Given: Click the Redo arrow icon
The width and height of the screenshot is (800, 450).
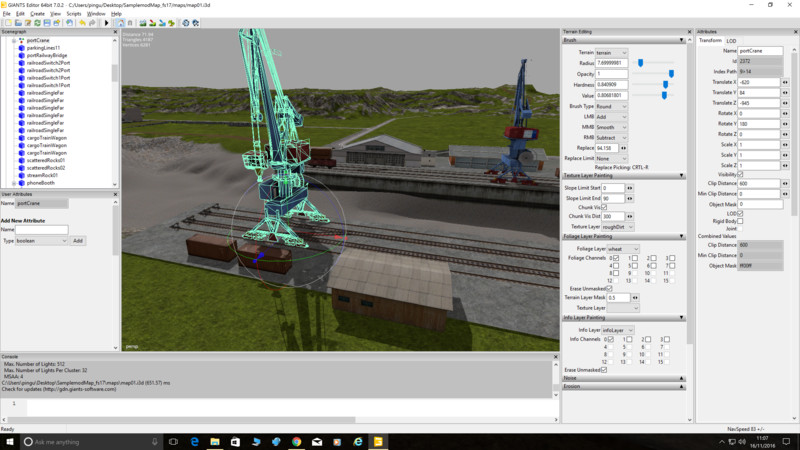Looking at the screenshot, I should pos(92,23).
